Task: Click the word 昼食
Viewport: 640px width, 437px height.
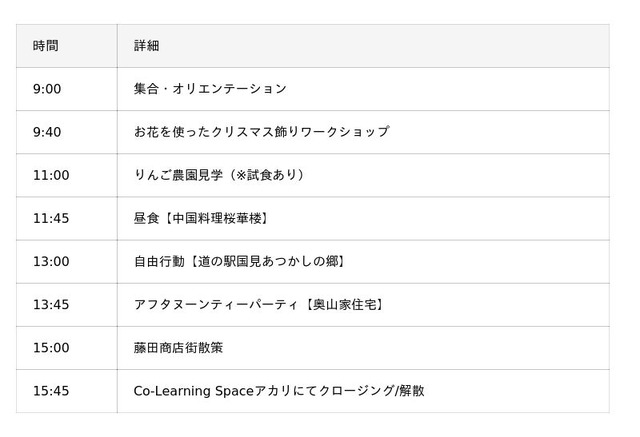Action: point(146,218)
